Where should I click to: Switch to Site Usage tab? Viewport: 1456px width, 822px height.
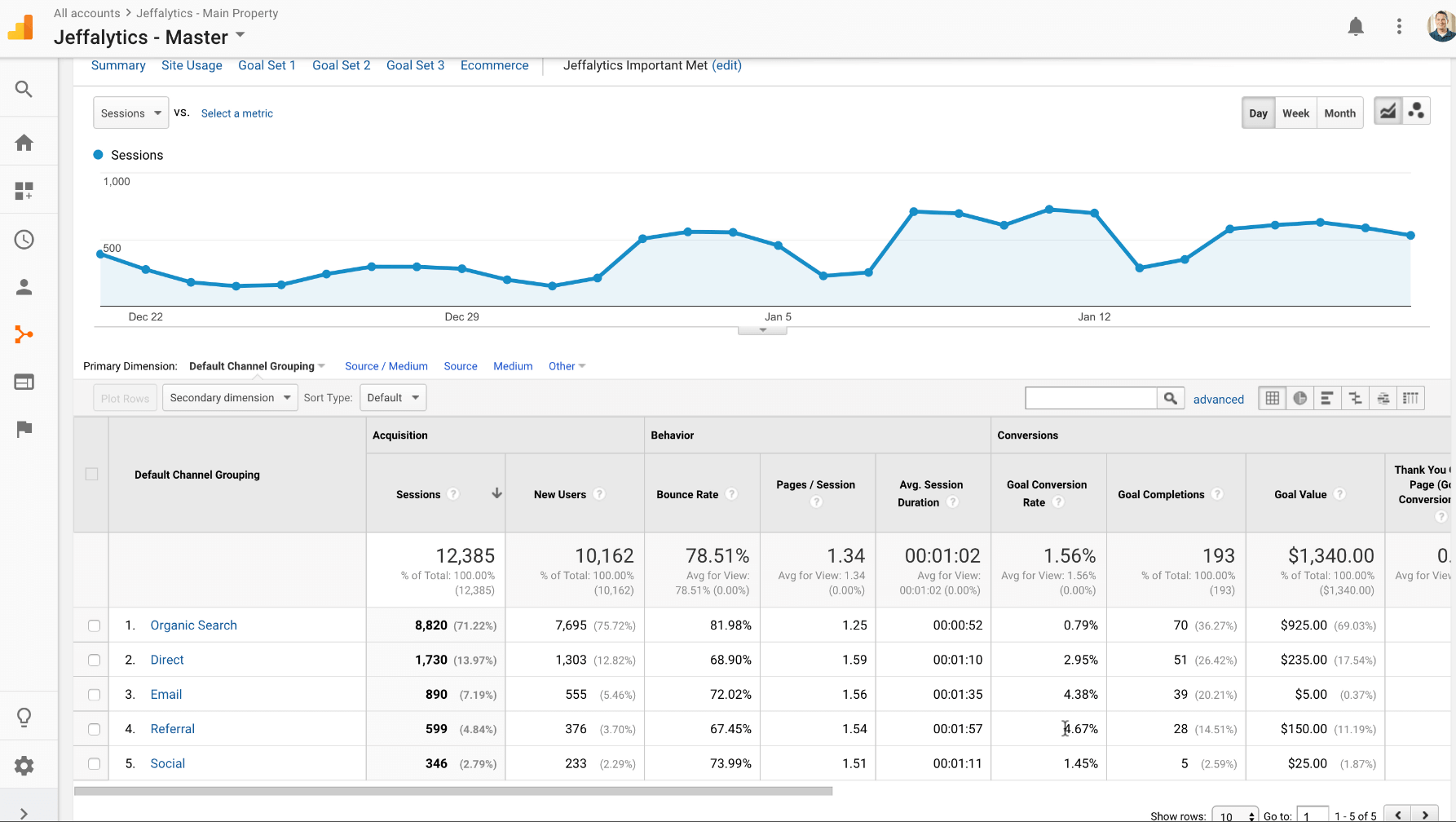pyautogui.click(x=192, y=65)
